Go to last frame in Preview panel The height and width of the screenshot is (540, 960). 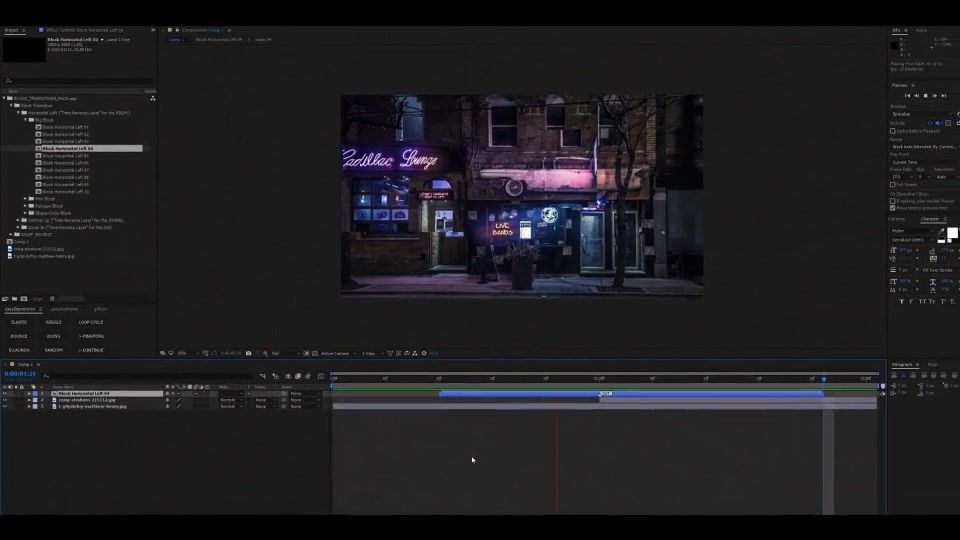point(943,96)
